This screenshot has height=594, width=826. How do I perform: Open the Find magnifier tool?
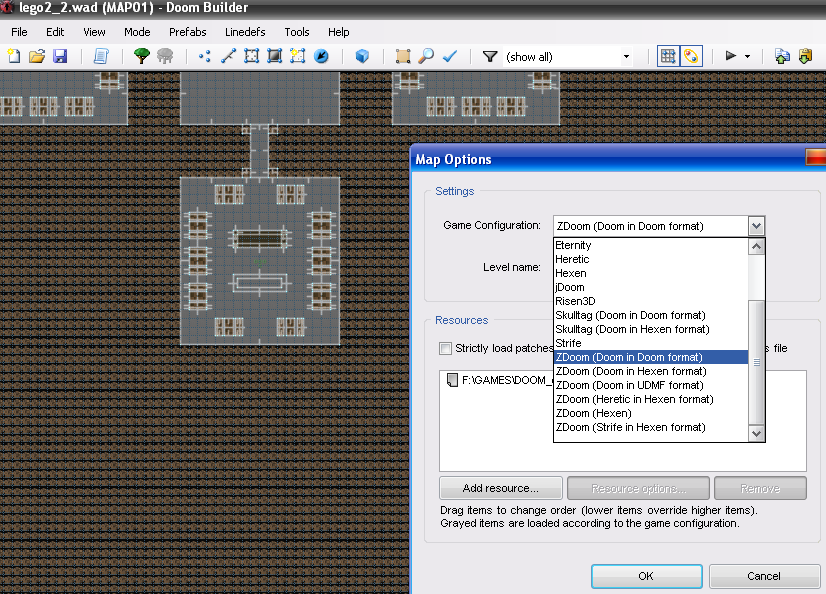(426, 56)
